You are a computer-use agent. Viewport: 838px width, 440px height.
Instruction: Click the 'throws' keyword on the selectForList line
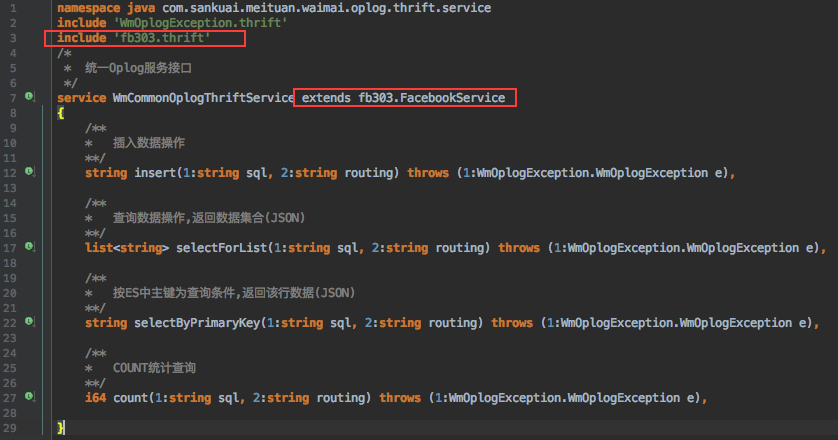pyautogui.click(x=519, y=248)
